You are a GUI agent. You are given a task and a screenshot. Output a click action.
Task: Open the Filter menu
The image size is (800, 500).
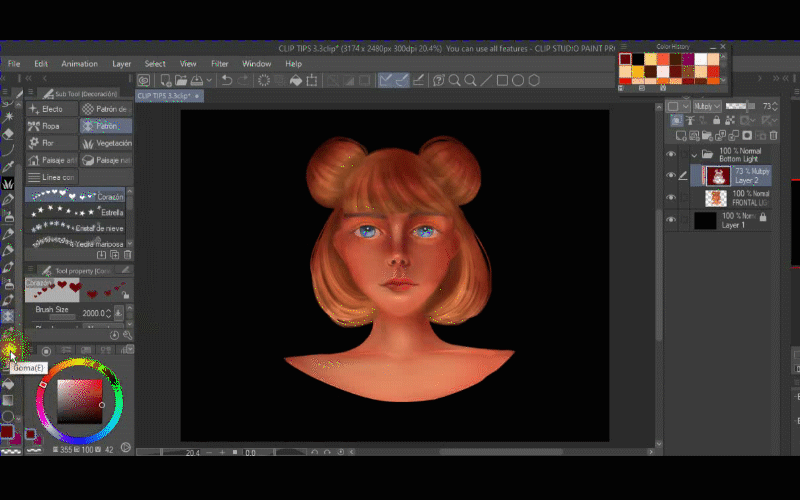219,63
